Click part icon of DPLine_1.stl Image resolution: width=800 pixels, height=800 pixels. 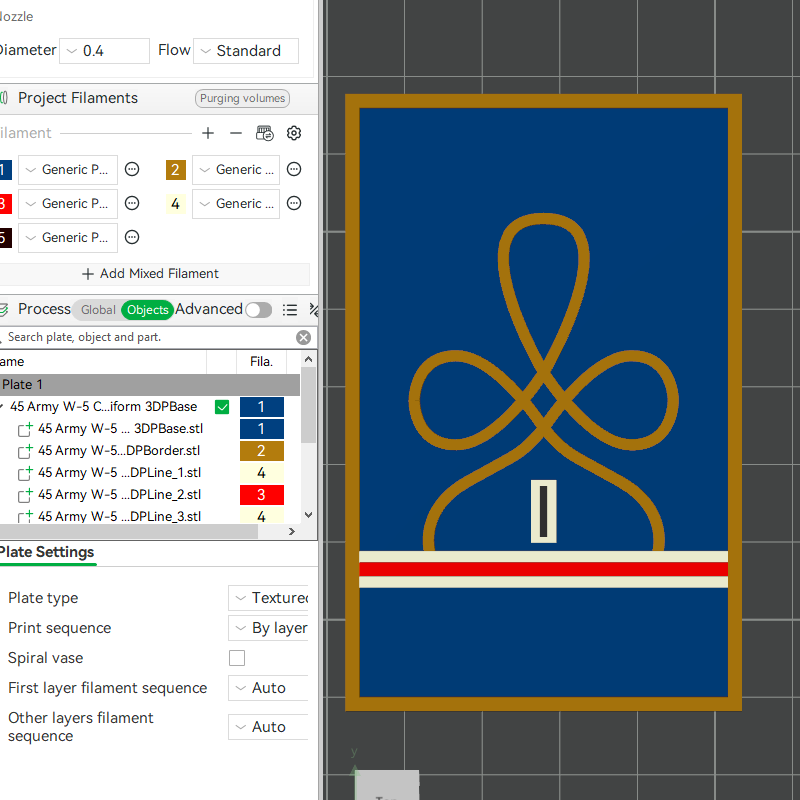click(26, 473)
